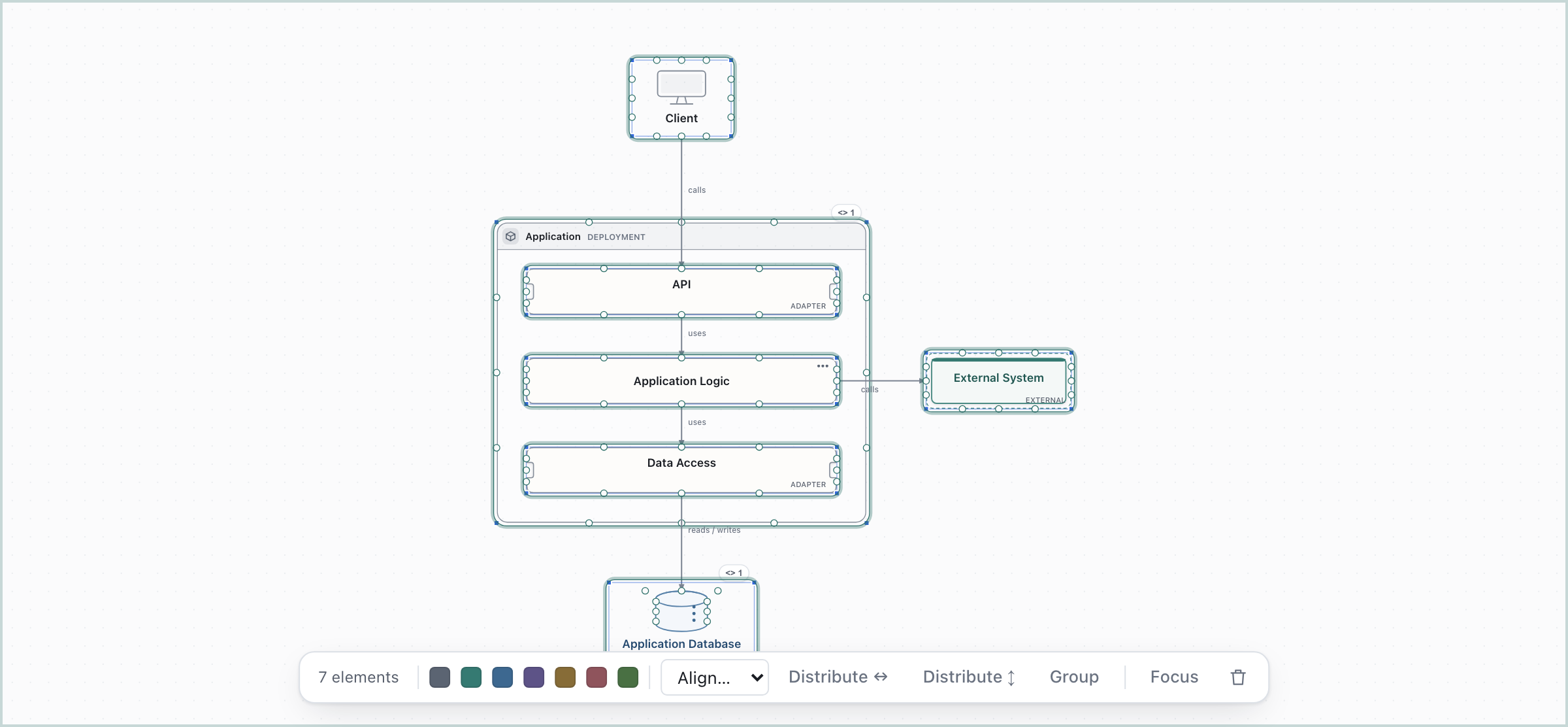Click the "Application Database" label

(681, 644)
